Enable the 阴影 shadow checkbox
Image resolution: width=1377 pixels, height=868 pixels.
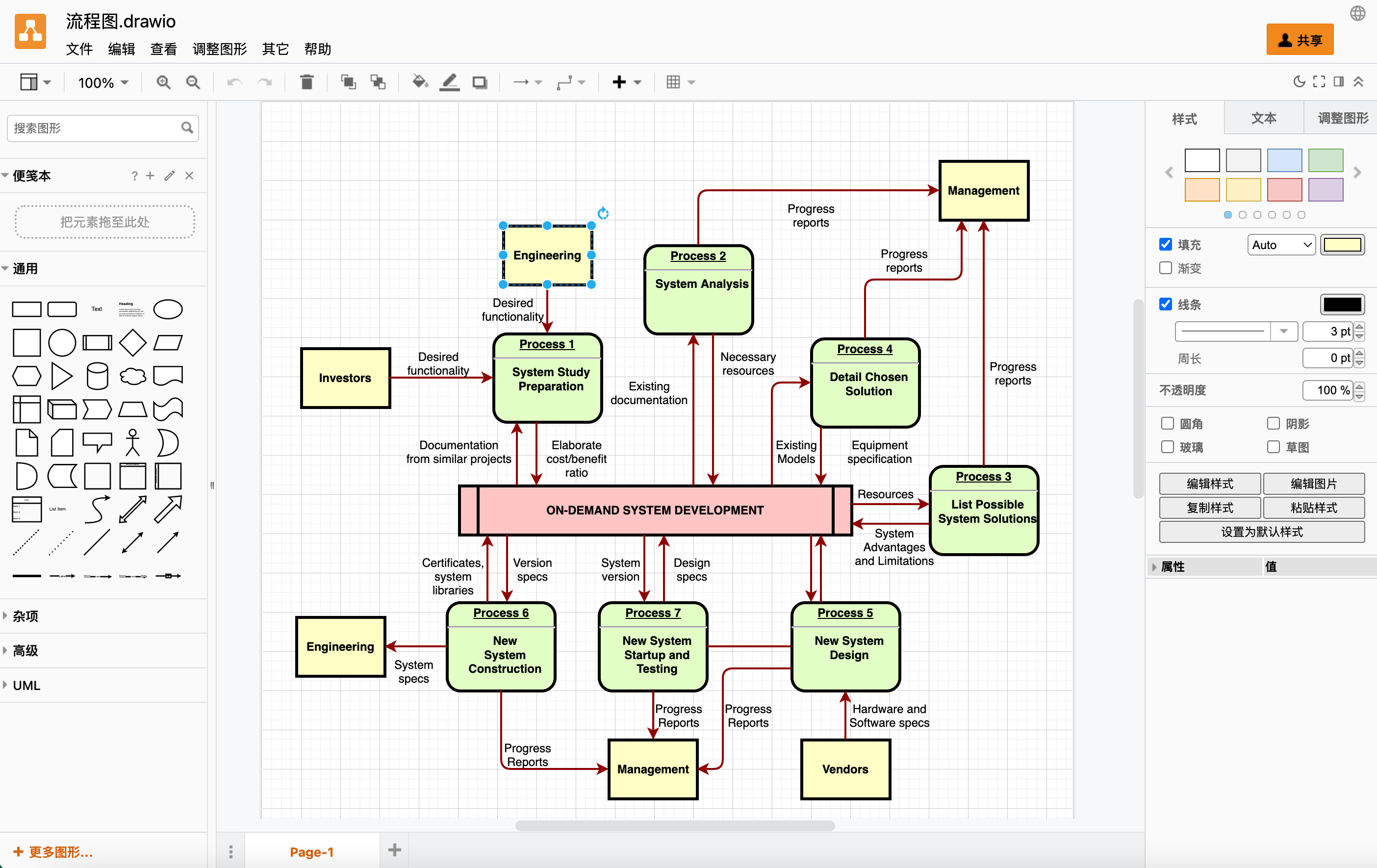tap(1273, 423)
